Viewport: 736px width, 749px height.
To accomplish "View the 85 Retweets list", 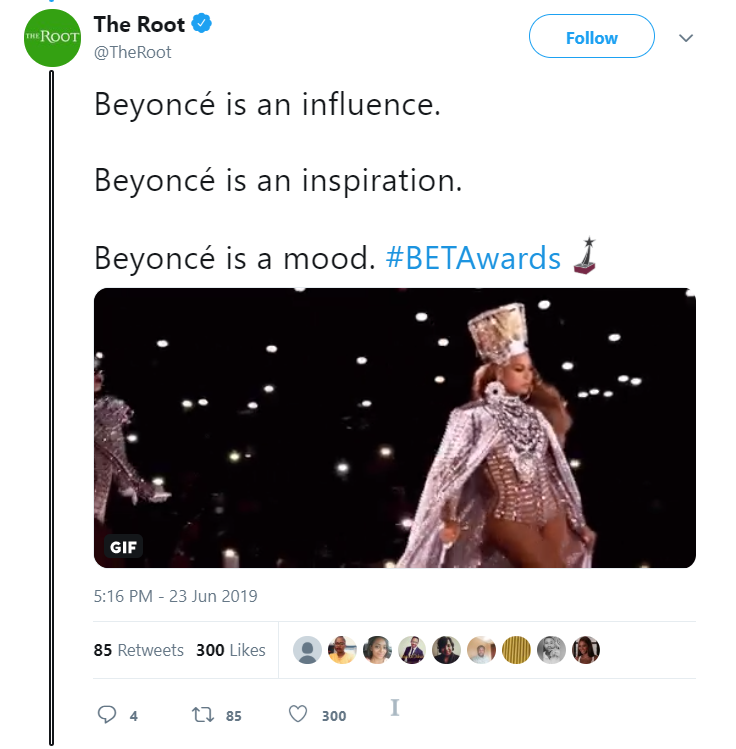I will pyautogui.click(x=139, y=650).
